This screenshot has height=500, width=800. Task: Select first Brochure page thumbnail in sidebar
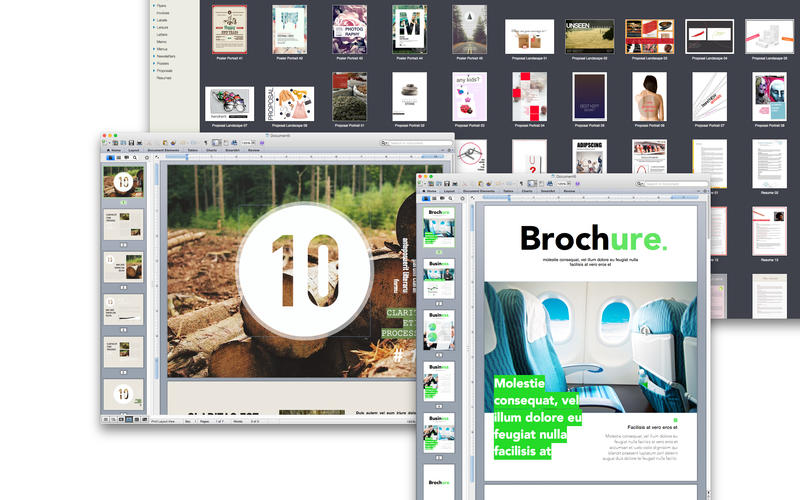click(439, 227)
